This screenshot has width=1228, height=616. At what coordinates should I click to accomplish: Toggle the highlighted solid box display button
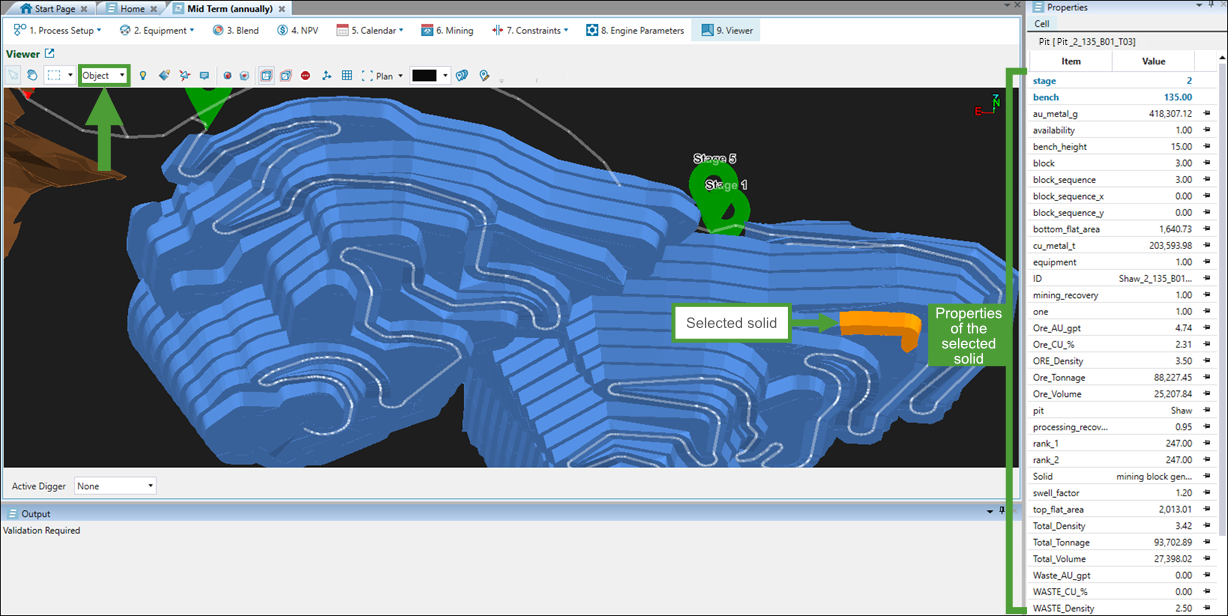tap(266, 75)
